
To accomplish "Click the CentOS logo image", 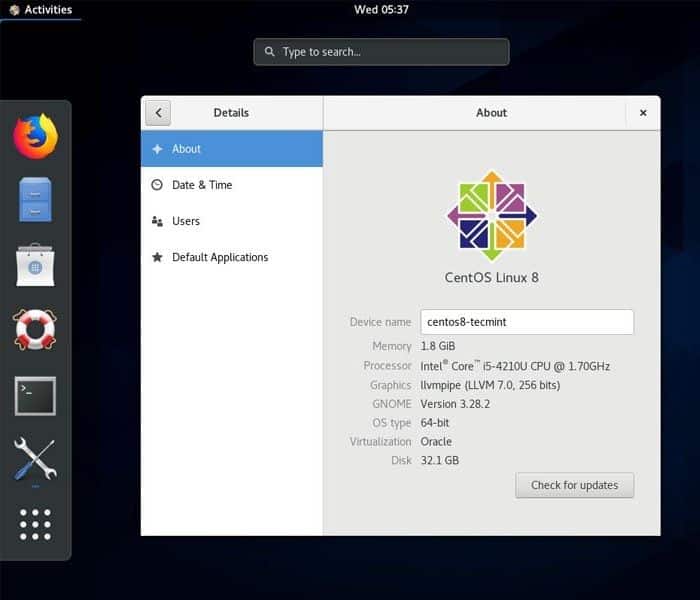I will [492, 216].
